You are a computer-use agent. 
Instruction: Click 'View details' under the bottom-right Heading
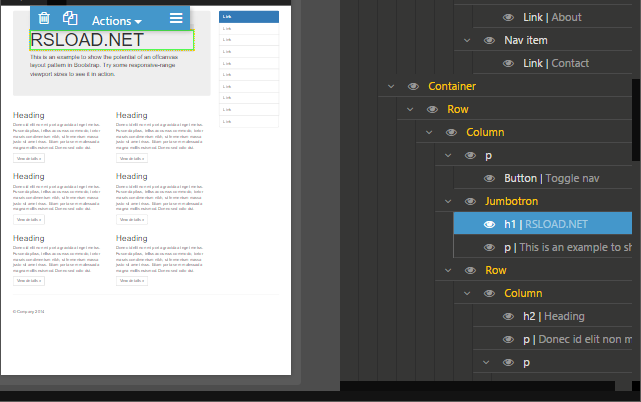[x=132, y=281]
